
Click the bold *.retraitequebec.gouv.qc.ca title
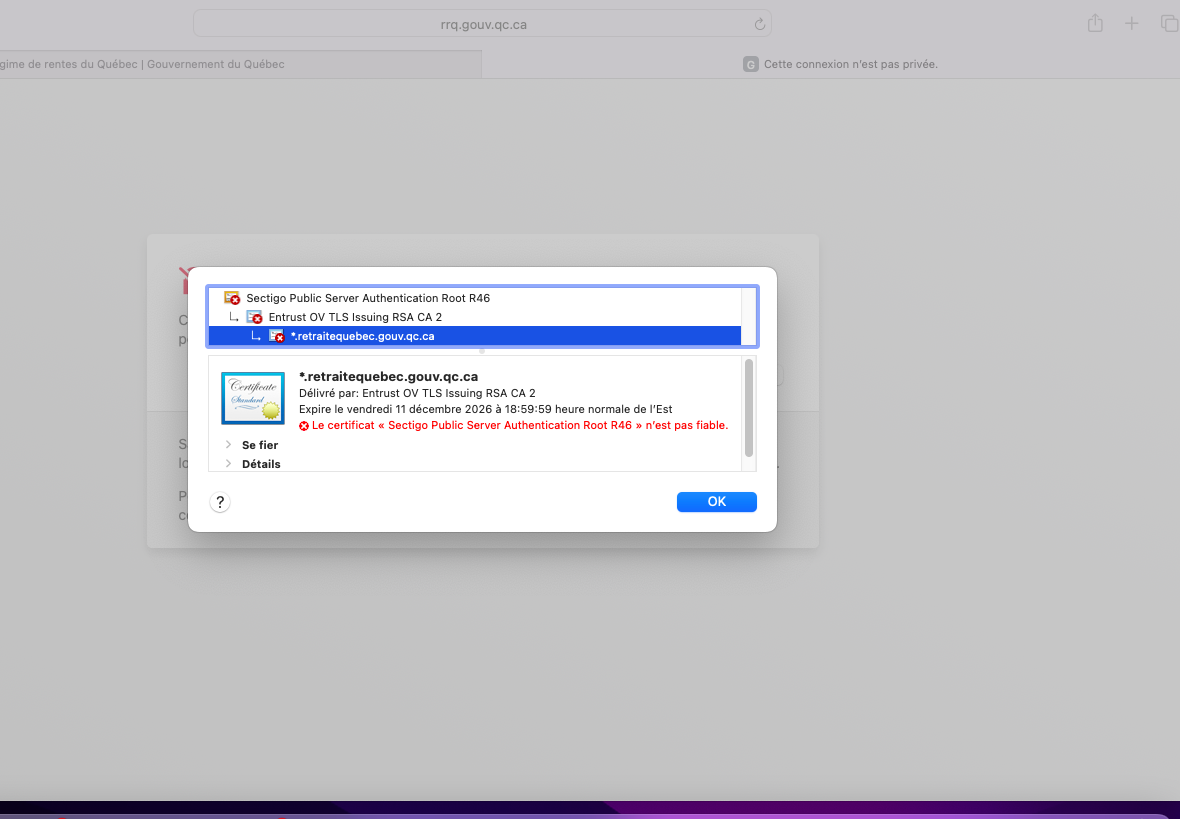point(388,376)
